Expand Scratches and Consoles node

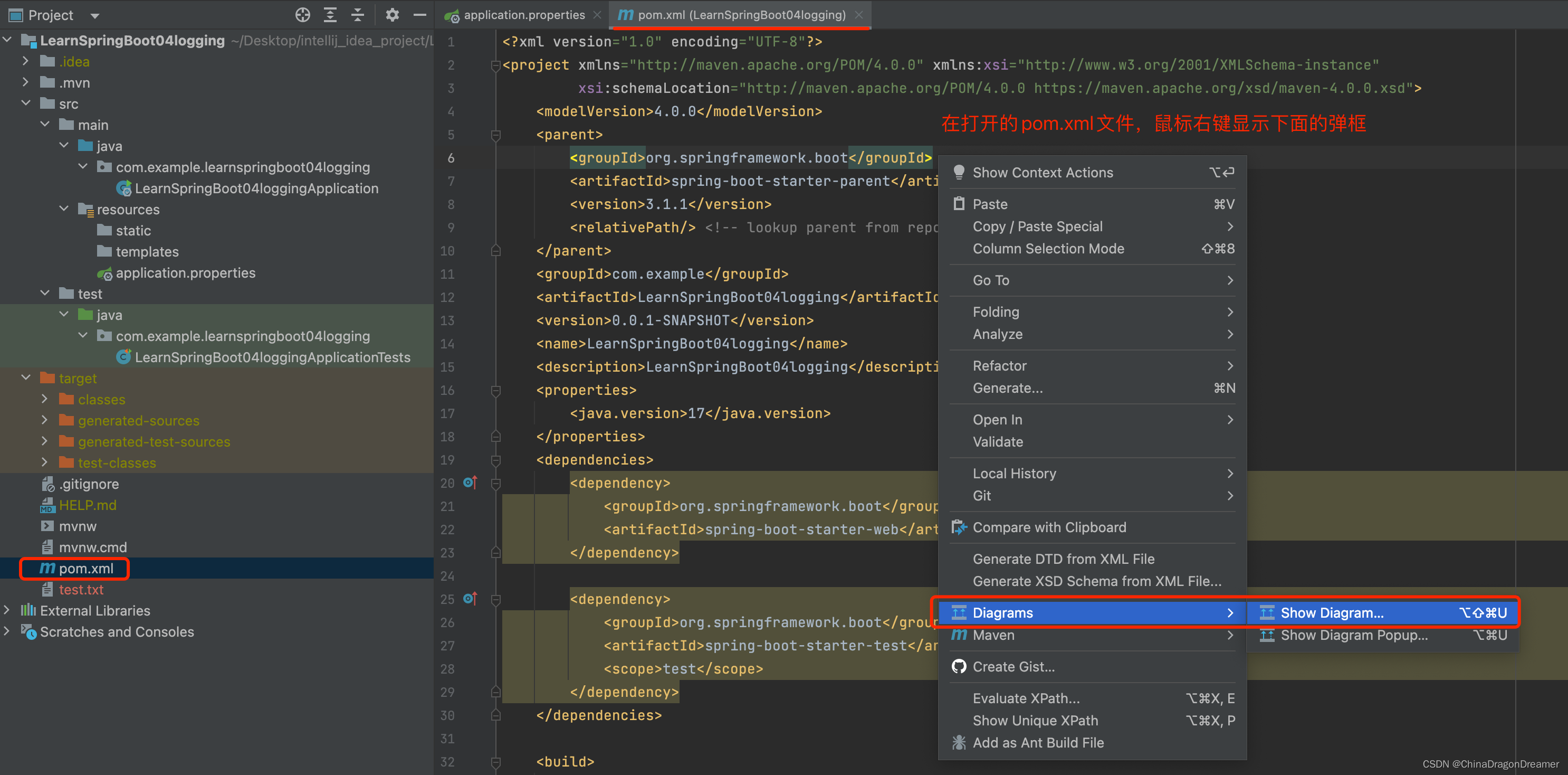(7, 631)
